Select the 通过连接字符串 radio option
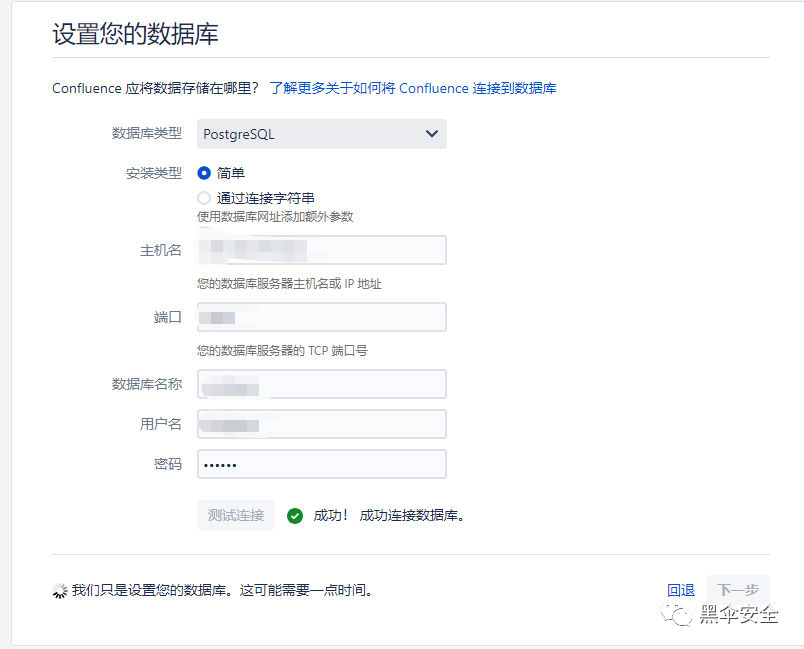804x649 pixels. [x=204, y=198]
